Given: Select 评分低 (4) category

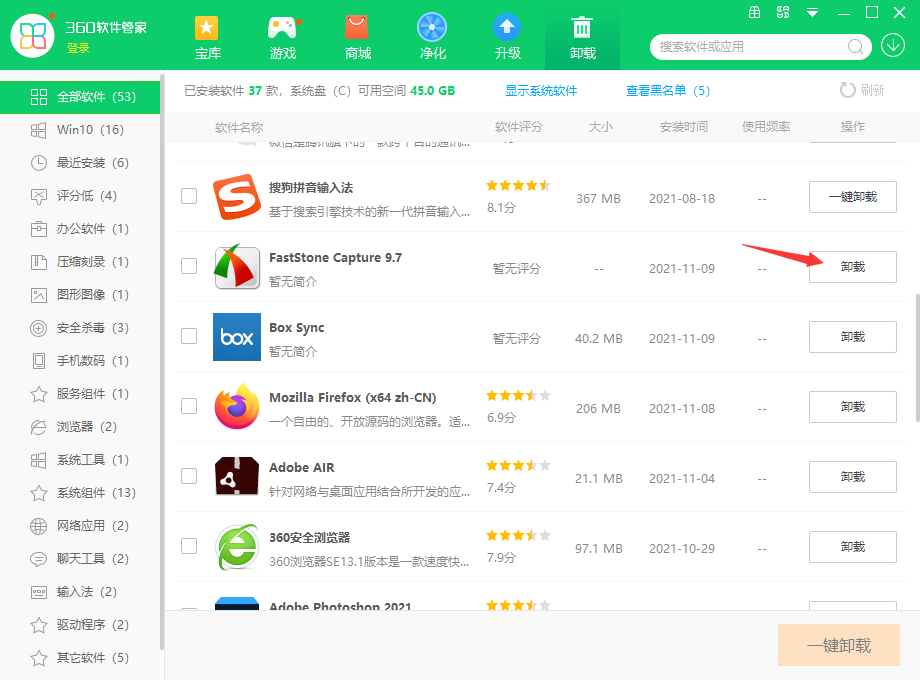Looking at the screenshot, I should click(80, 196).
